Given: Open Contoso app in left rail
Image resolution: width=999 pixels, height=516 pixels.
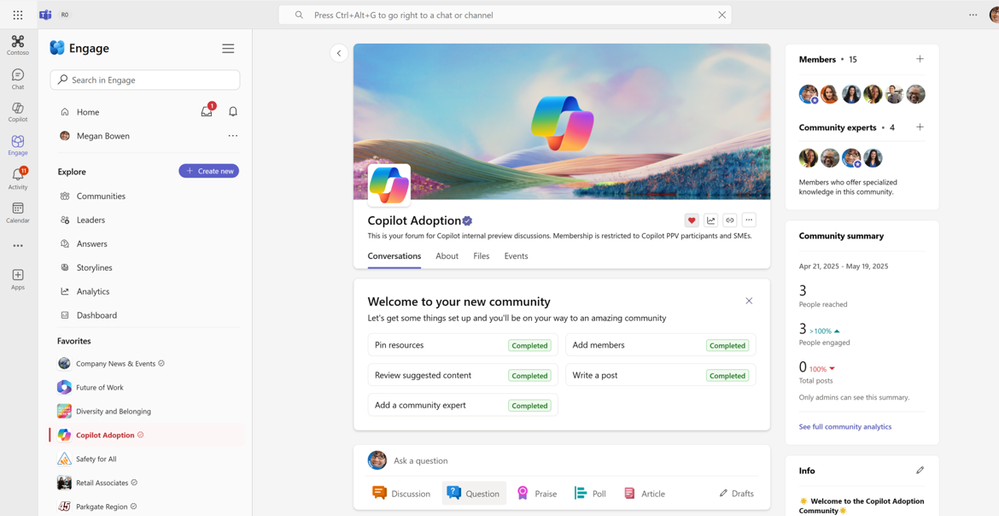Looking at the screenshot, I should [x=18, y=45].
